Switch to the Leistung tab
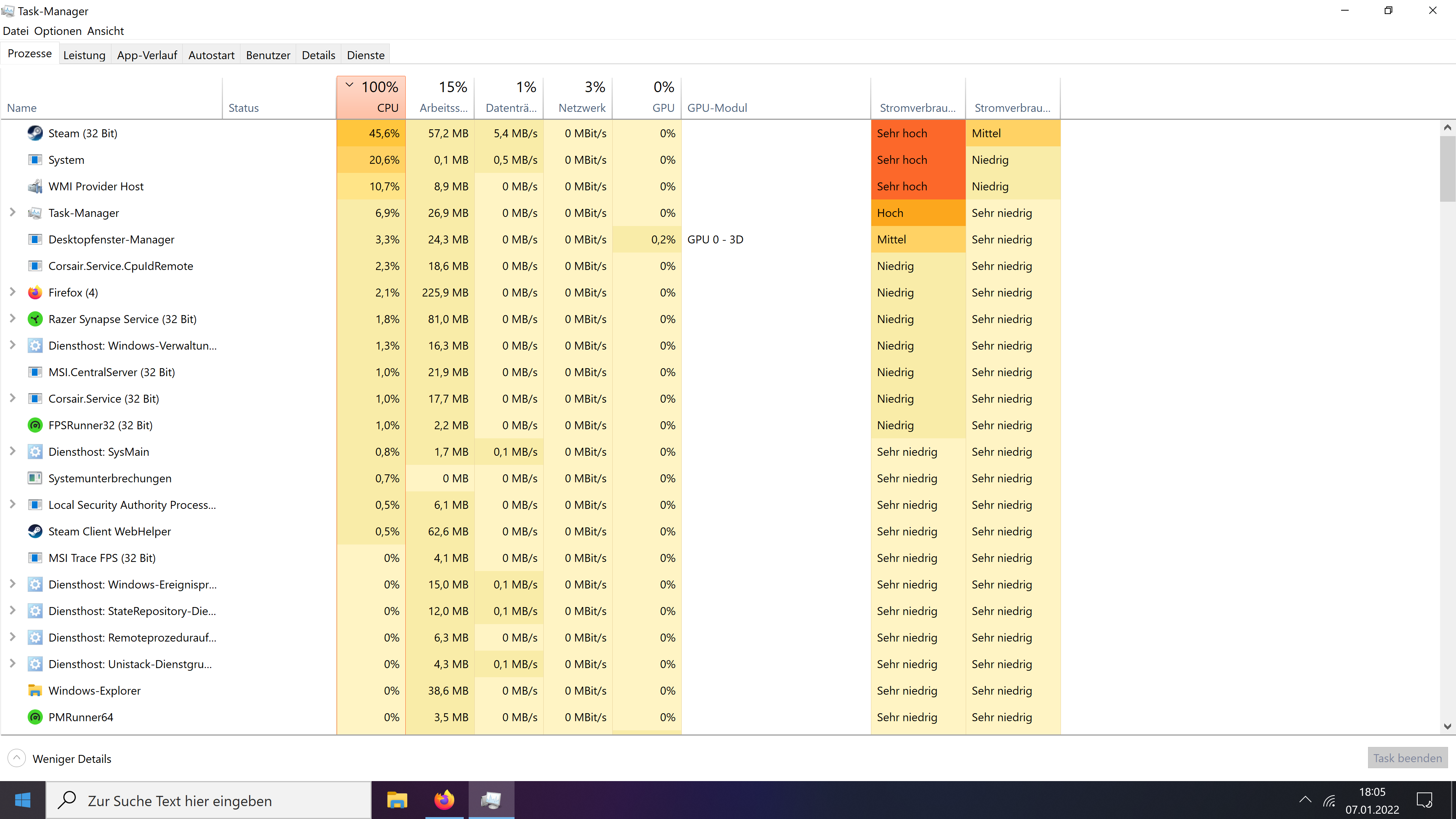The width and height of the screenshot is (1456, 819). pos(84,55)
